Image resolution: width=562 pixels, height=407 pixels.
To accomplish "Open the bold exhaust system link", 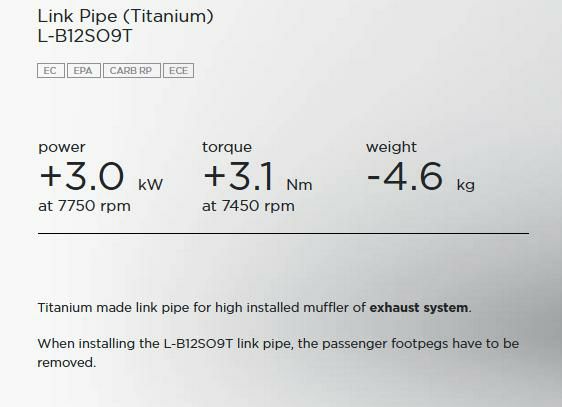I will [419, 308].
